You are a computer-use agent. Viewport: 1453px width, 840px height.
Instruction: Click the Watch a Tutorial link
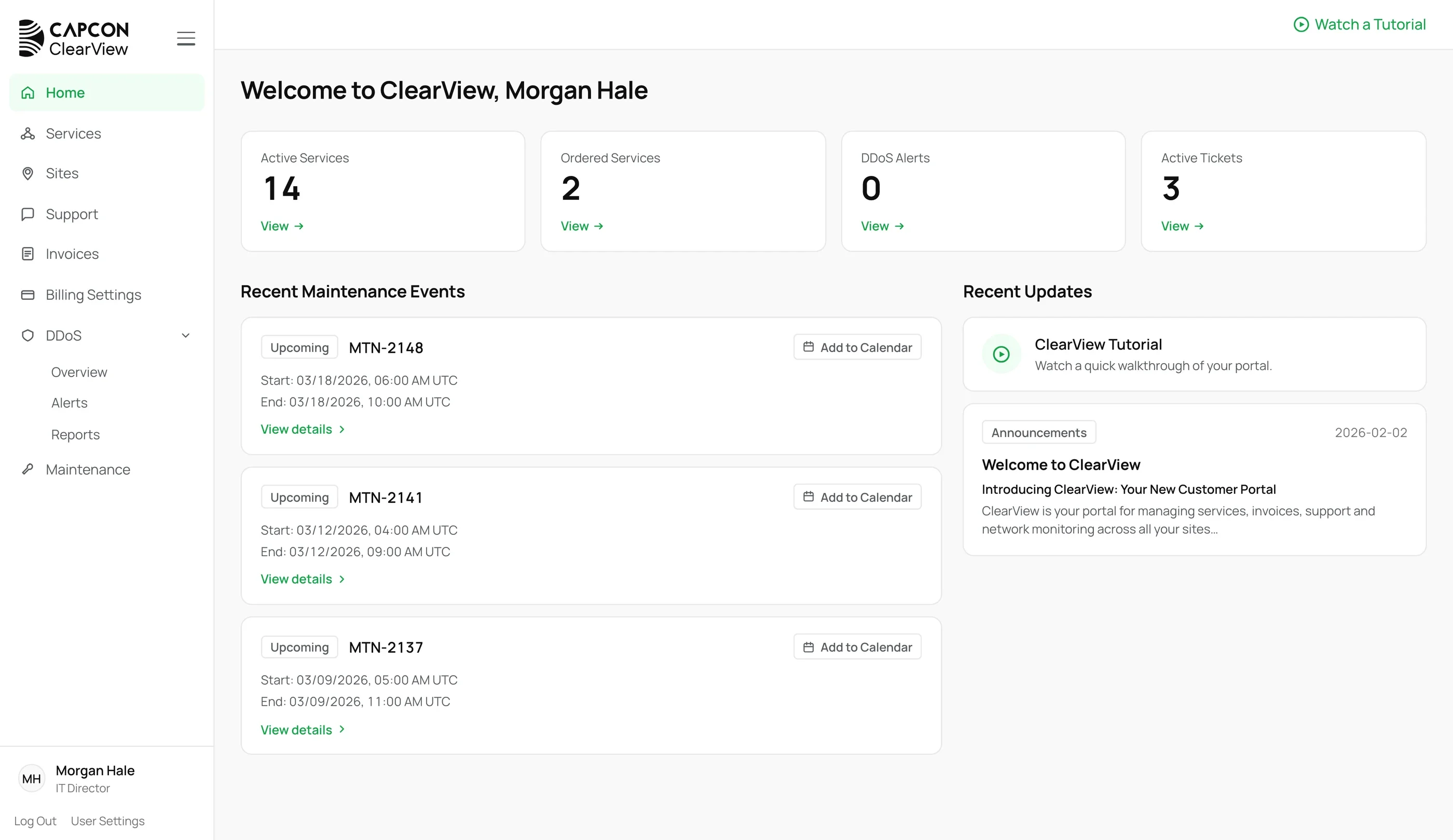pos(1360,25)
